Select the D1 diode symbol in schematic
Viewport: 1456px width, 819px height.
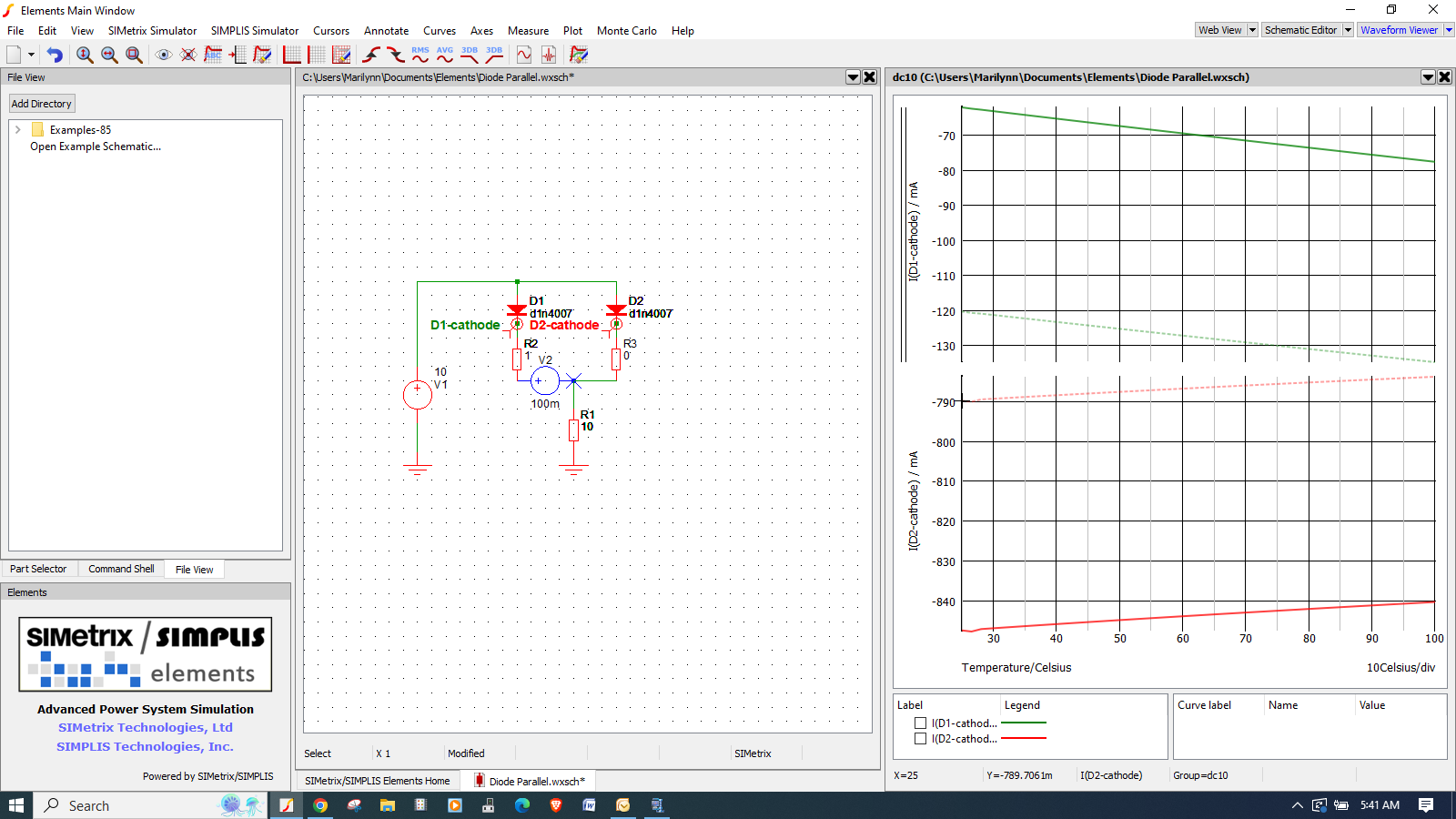point(517,310)
